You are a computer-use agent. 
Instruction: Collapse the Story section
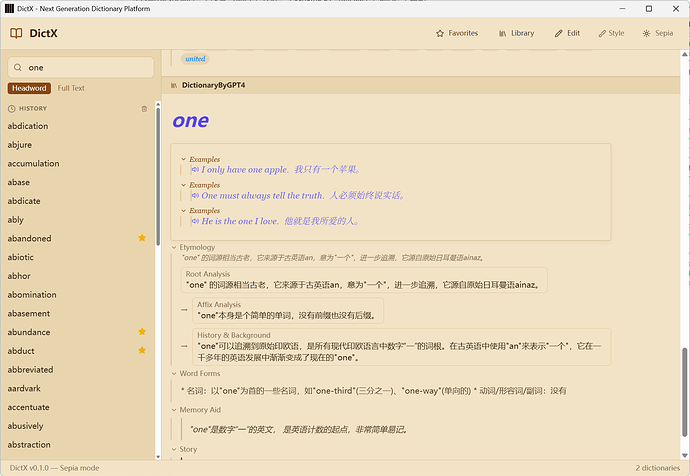174,450
